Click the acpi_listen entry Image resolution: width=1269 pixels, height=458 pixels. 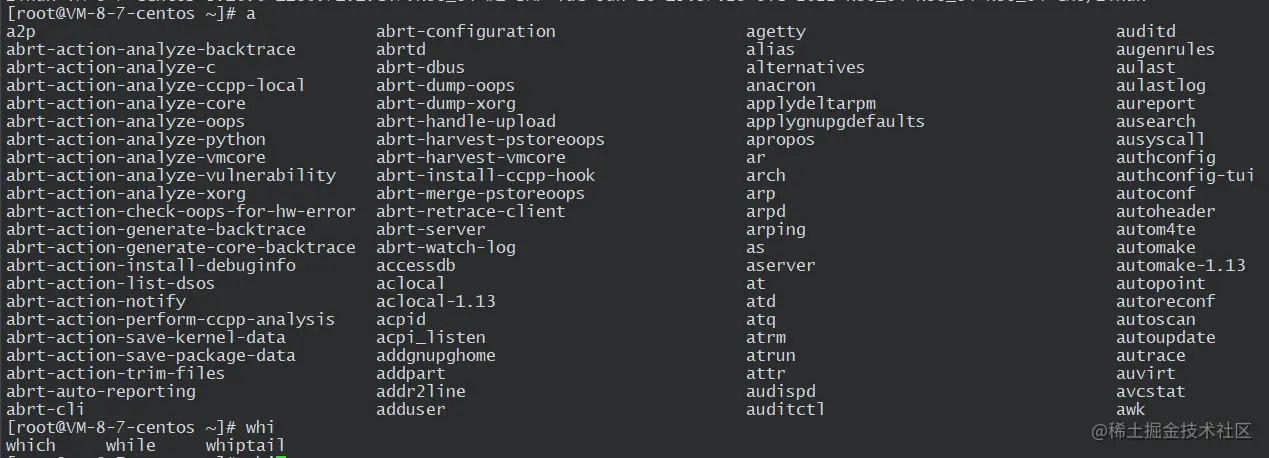[x=431, y=337]
